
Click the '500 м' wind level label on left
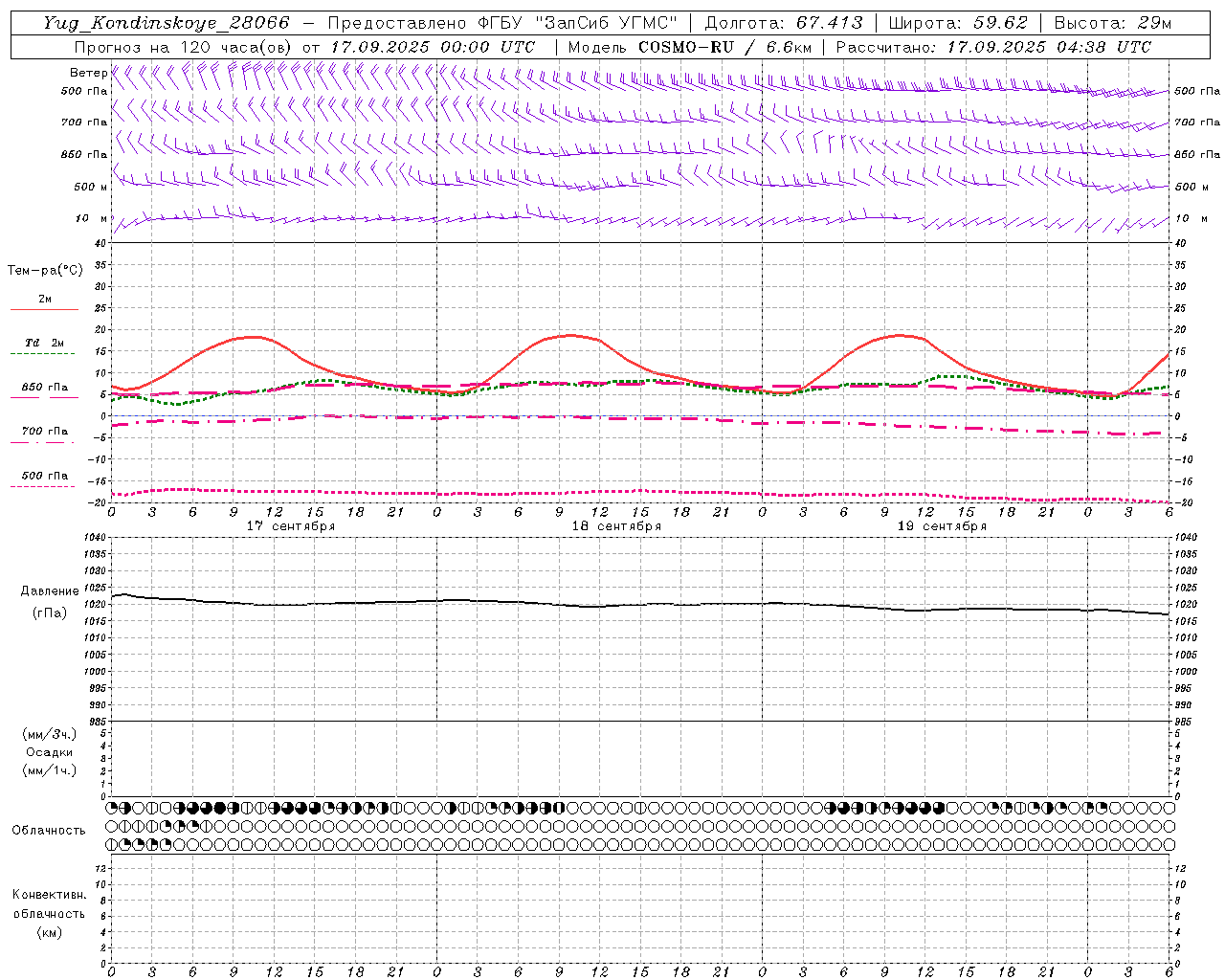click(x=91, y=187)
